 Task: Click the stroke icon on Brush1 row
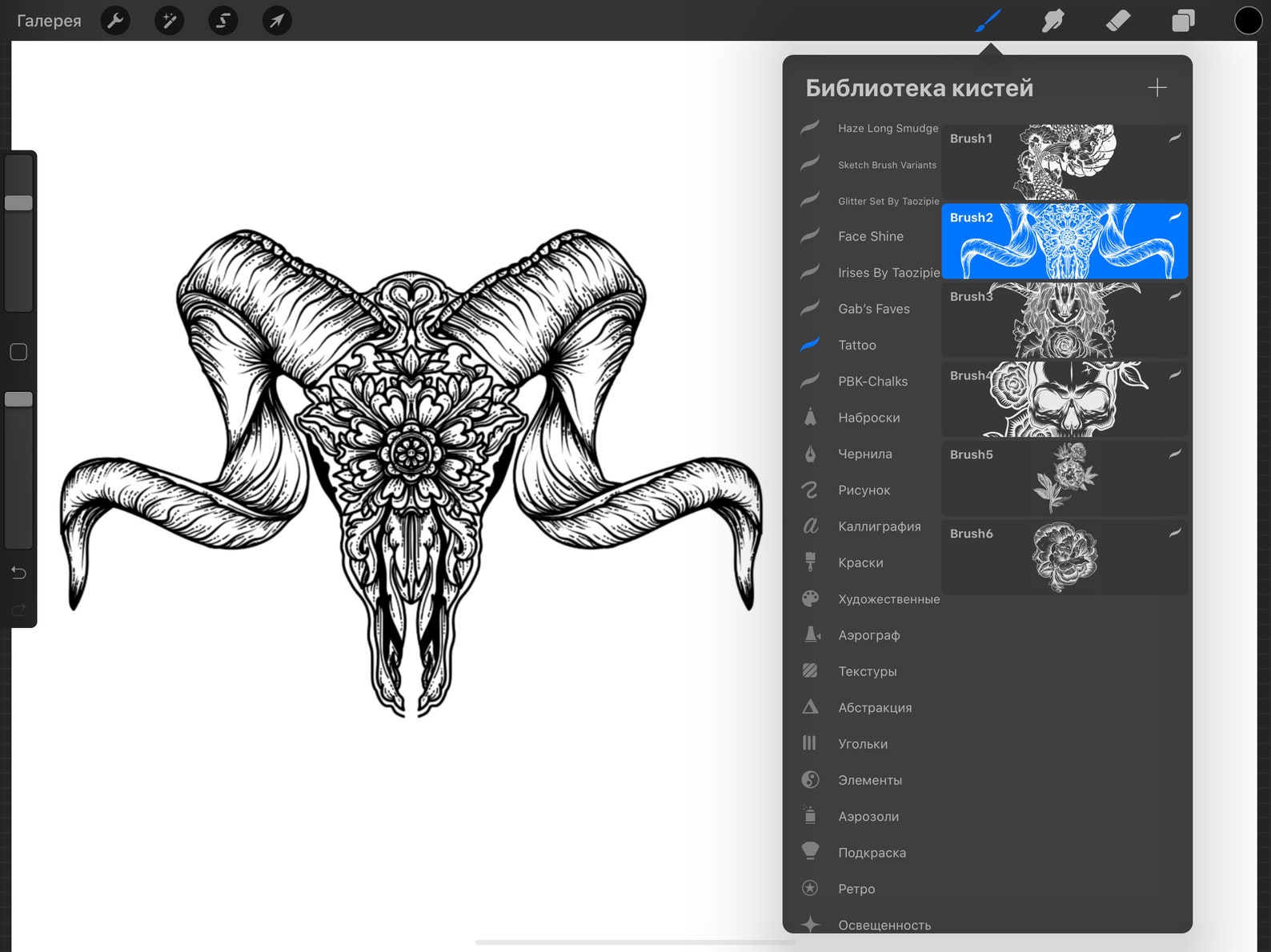[1175, 138]
